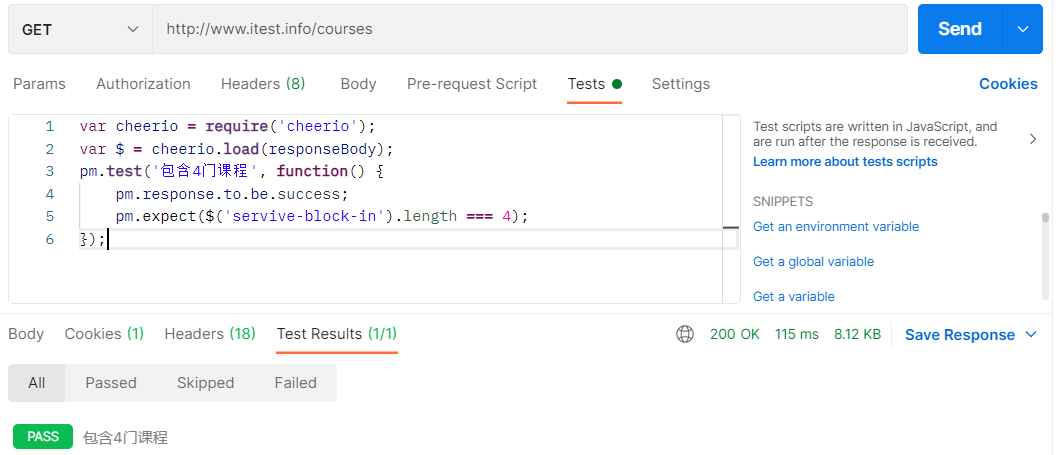The image size is (1058, 455).
Task: Open Learn more about tests scripts link
Action: pyautogui.click(x=845, y=162)
